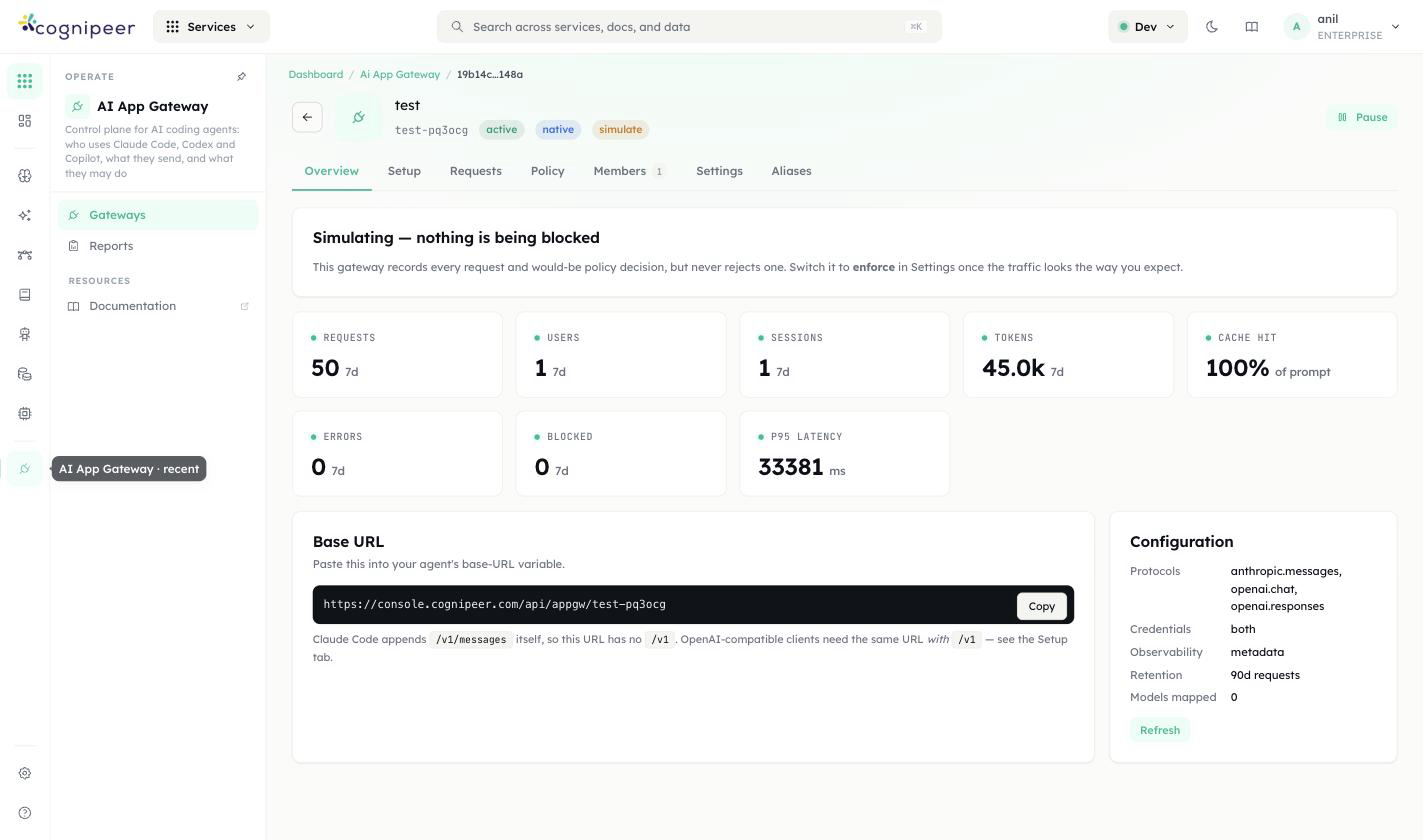Viewport: 1423px width, 840px height.
Task: Copy the base URL
Action: click(1041, 606)
